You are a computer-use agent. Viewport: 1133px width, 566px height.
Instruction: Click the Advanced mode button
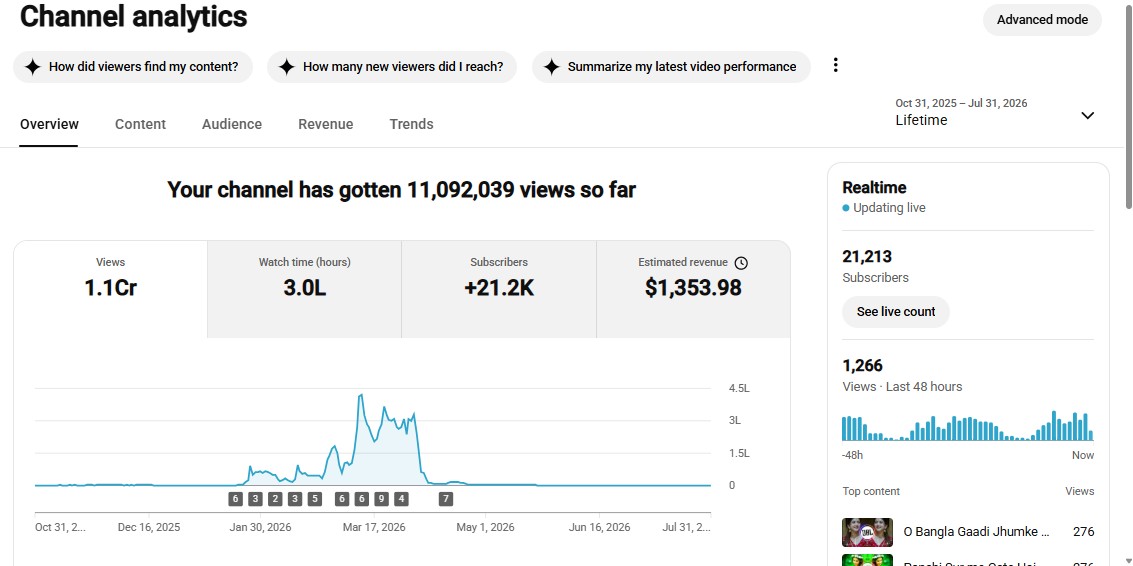[x=1042, y=20]
